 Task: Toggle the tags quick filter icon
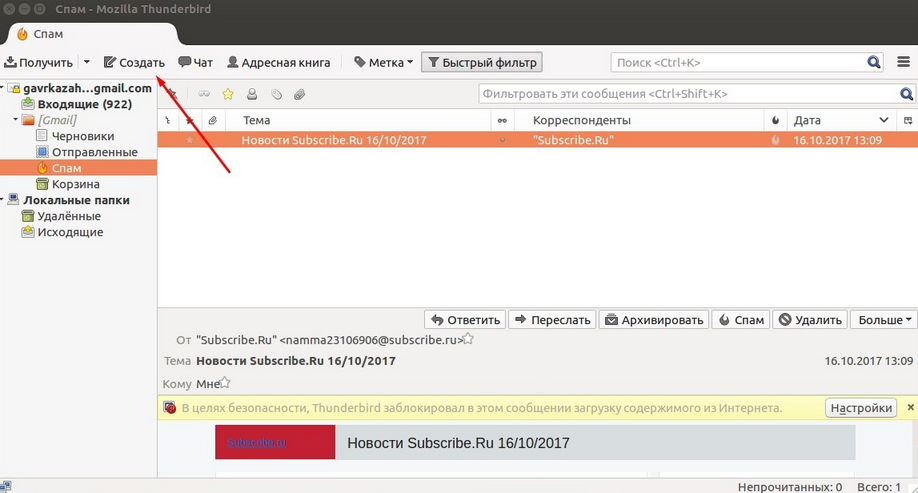[276, 94]
